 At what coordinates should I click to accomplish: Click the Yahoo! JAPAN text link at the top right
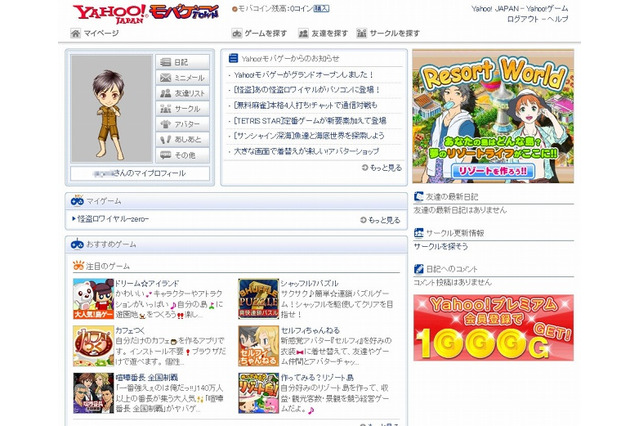tap(495, 9)
